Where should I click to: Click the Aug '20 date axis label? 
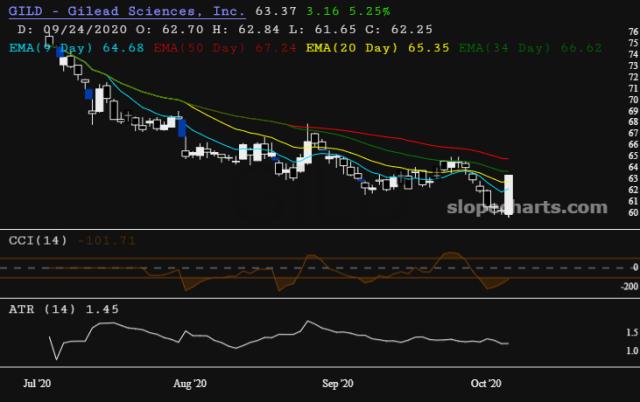click(190, 383)
